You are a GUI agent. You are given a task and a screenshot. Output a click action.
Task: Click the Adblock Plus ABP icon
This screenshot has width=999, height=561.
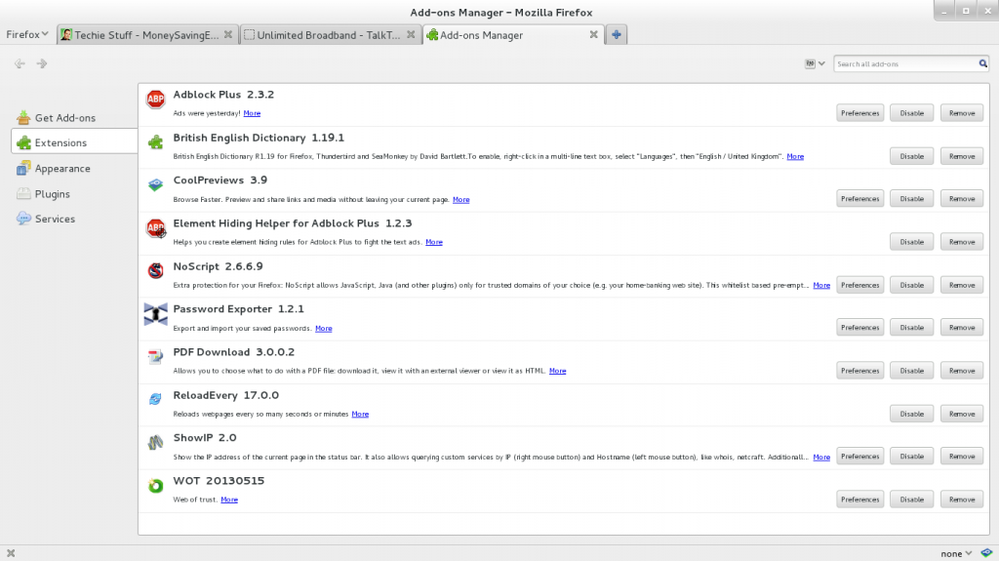(155, 99)
